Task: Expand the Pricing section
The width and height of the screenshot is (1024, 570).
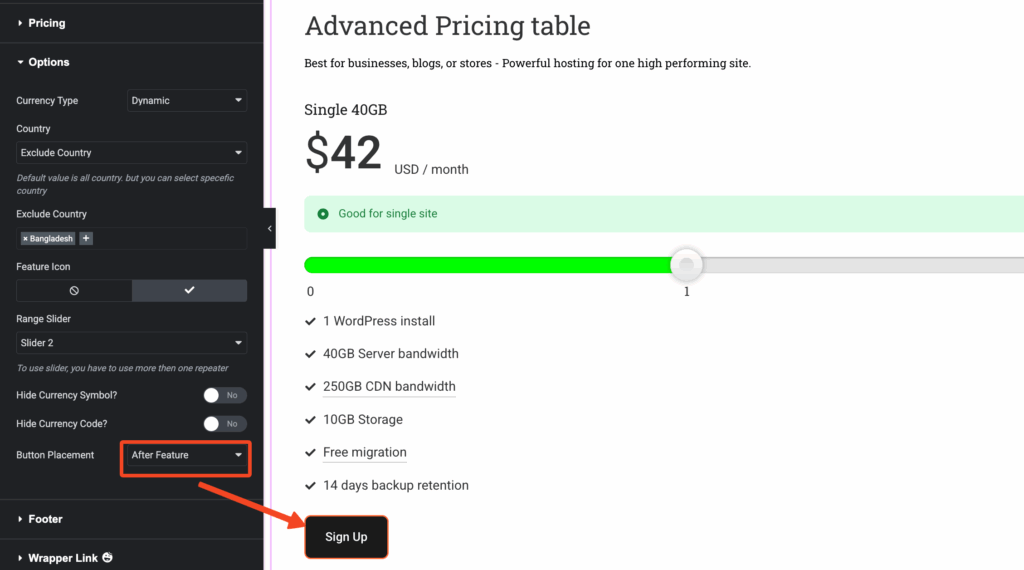Action: coord(46,23)
